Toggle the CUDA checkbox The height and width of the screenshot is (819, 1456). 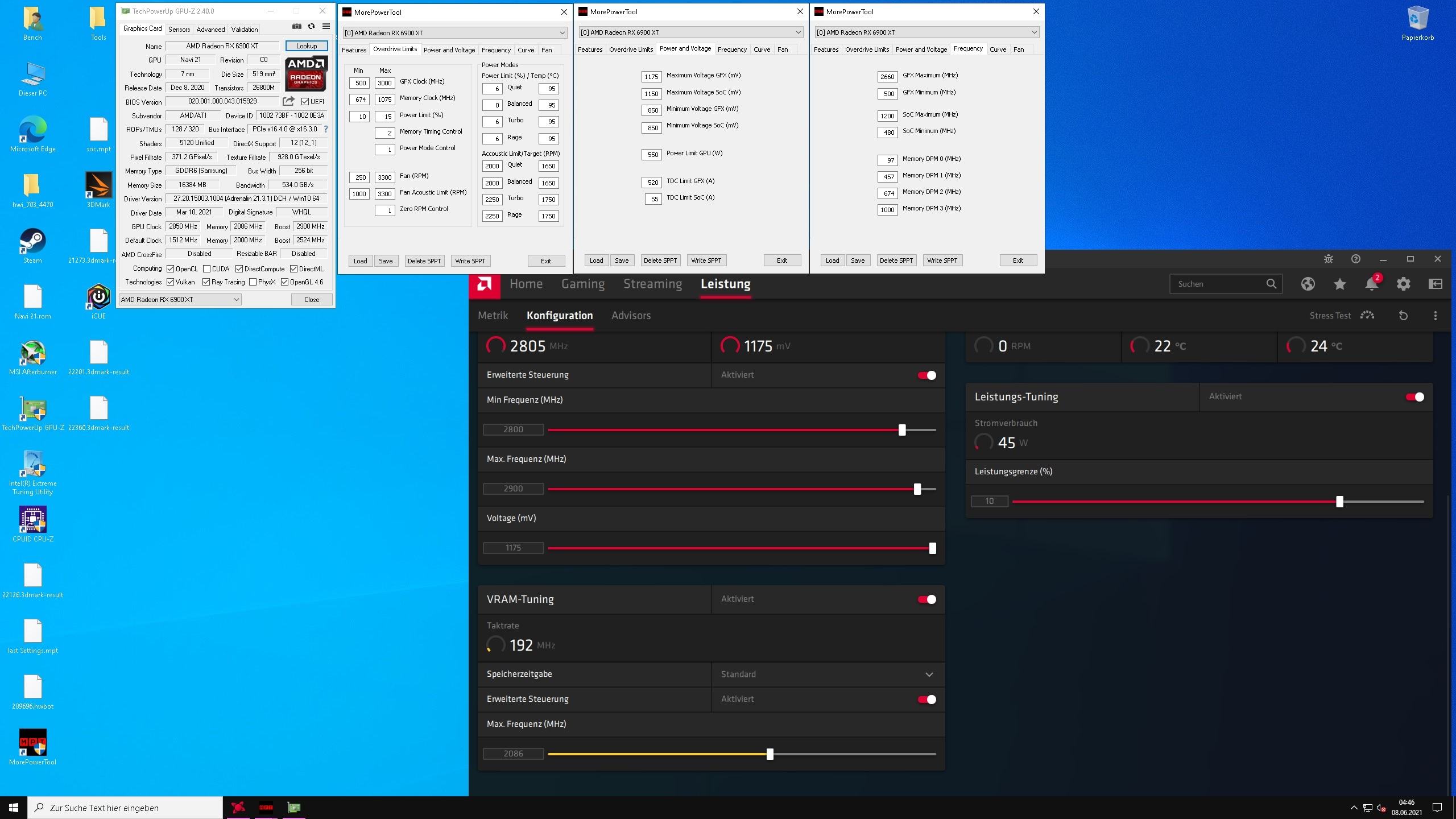pyautogui.click(x=206, y=268)
